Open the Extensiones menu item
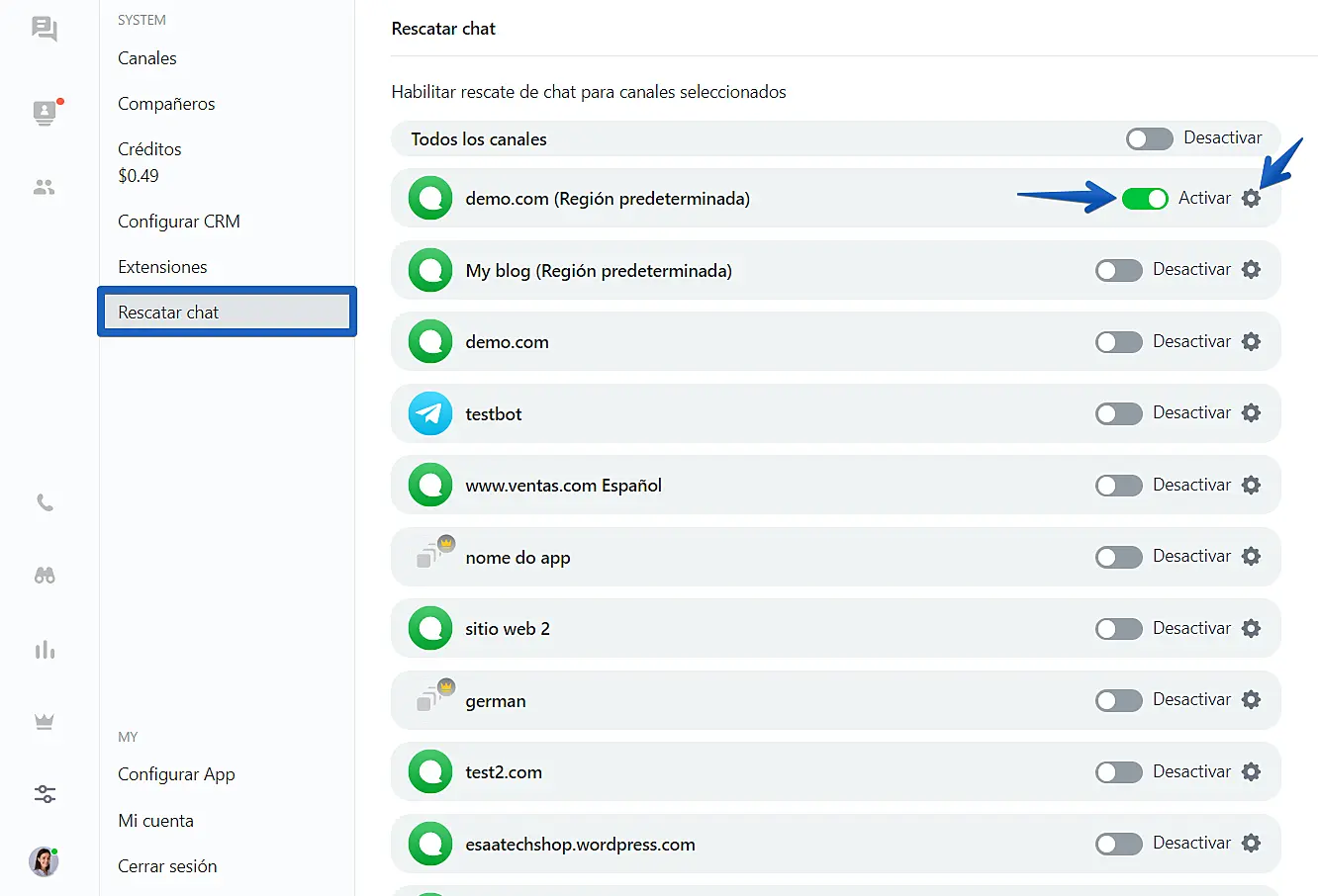 pos(162,267)
